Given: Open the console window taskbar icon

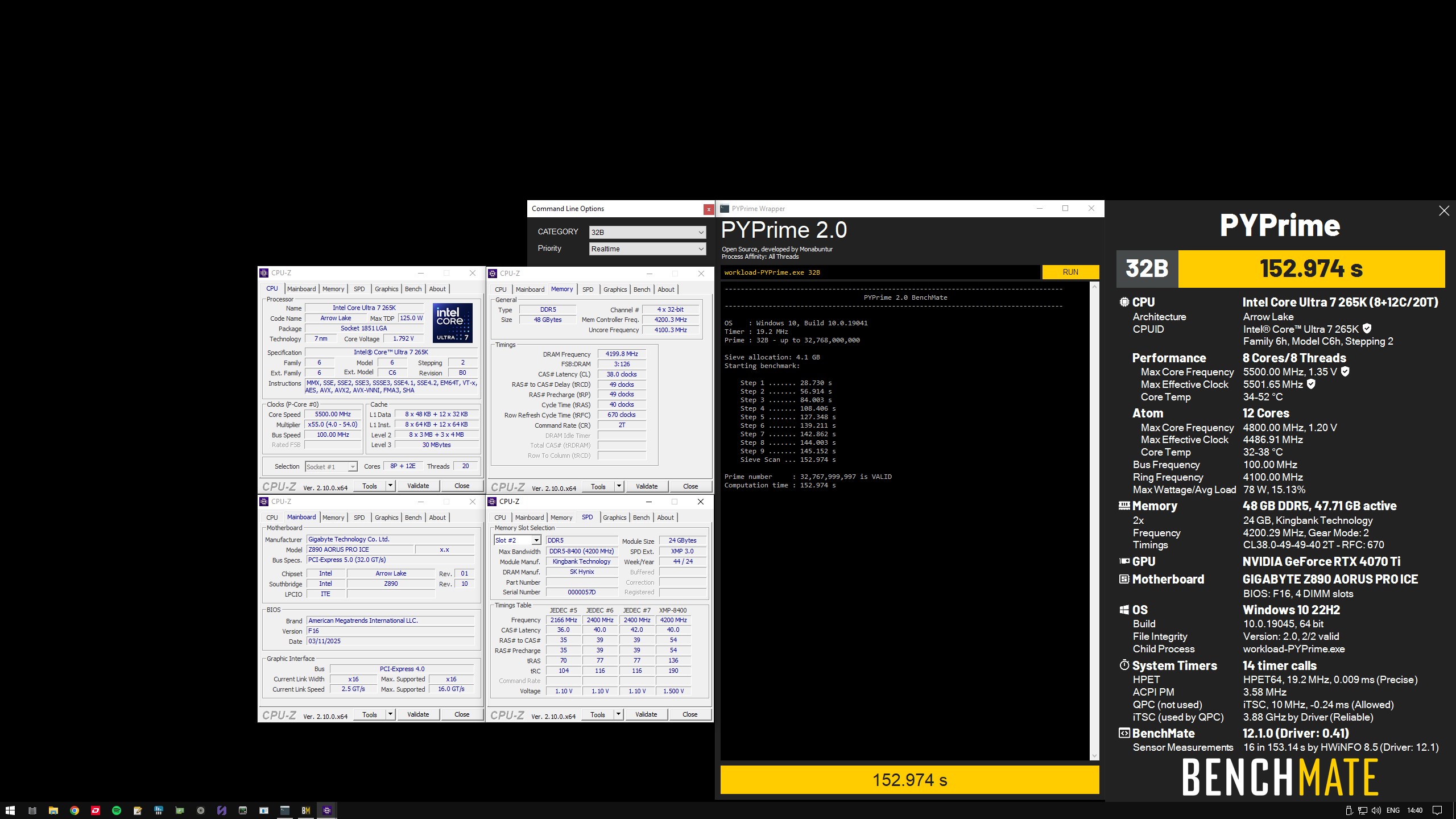Looking at the screenshot, I should coord(285,810).
